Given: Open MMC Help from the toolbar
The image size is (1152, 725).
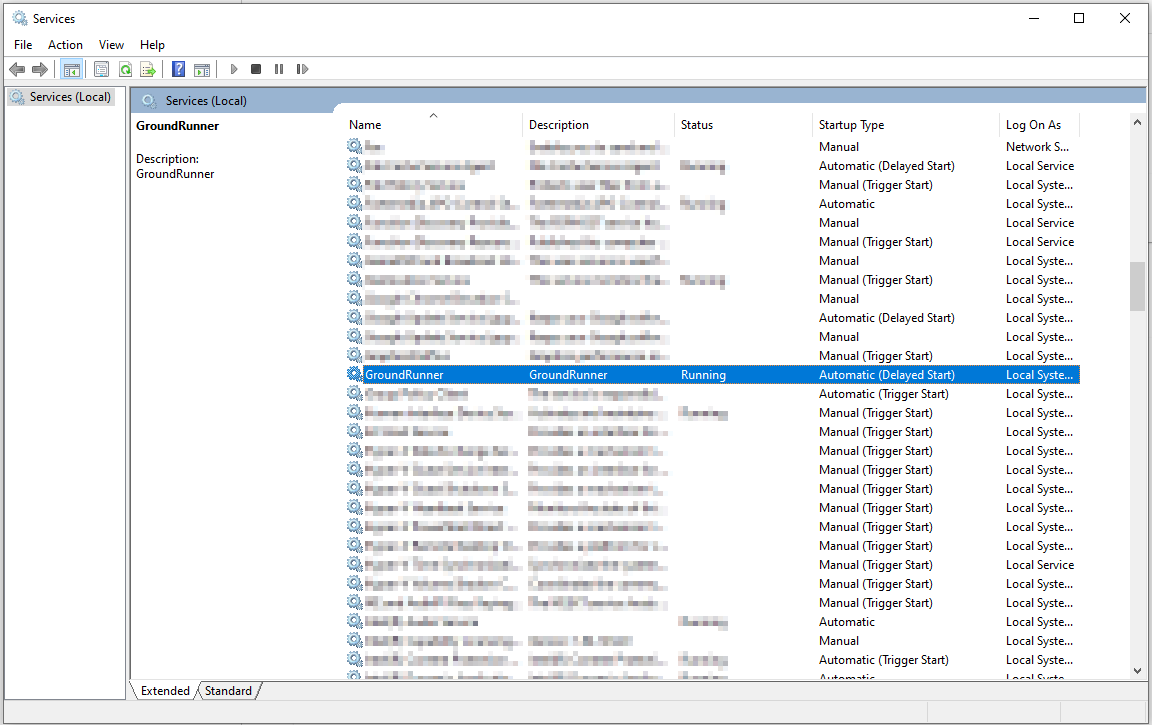Looking at the screenshot, I should [x=177, y=68].
